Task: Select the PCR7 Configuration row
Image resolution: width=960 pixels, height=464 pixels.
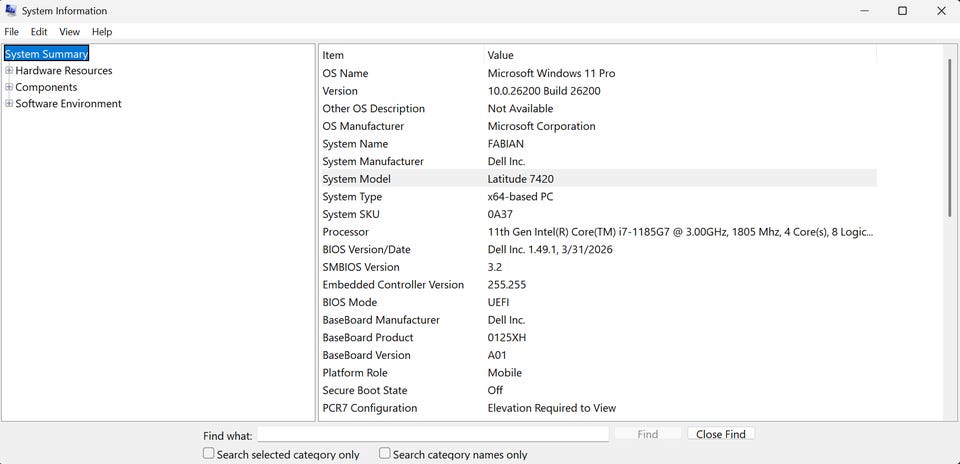Action: [x=598, y=408]
